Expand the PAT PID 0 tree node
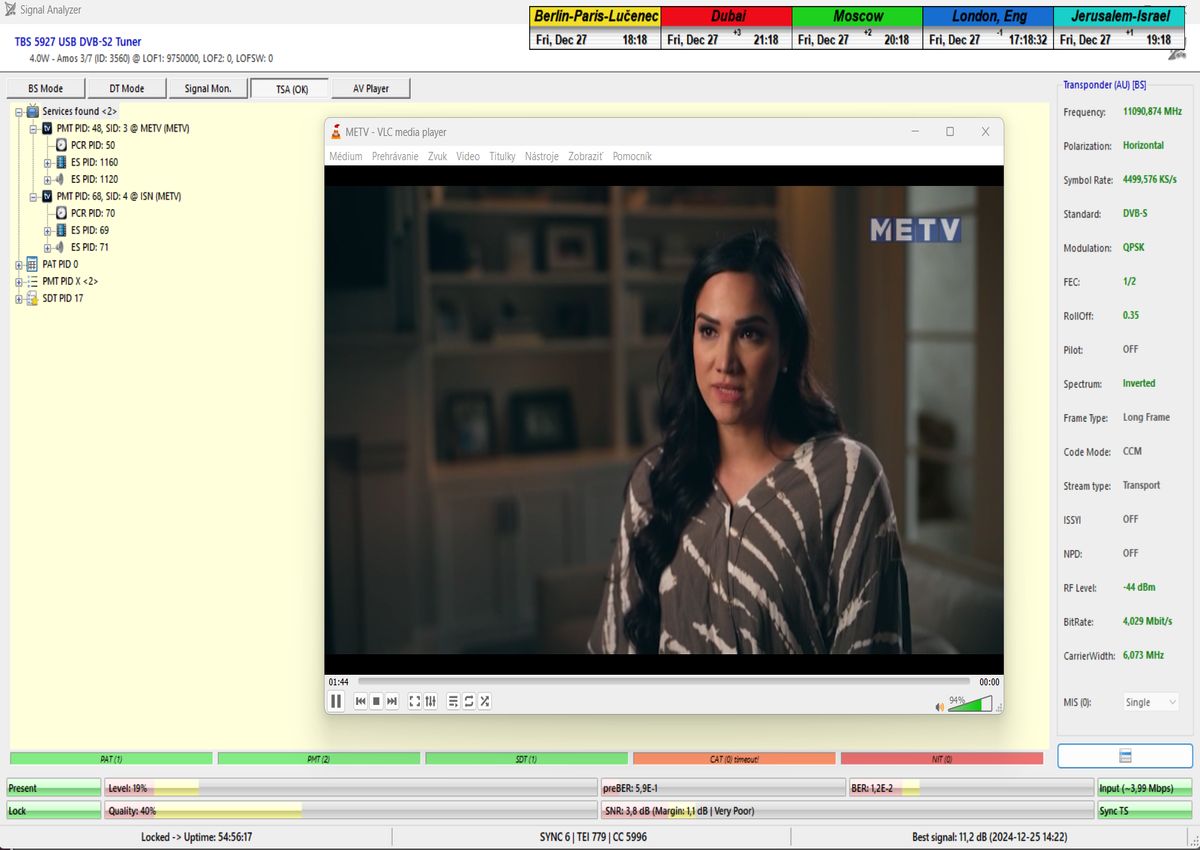The height and width of the screenshot is (850, 1200). (x=19, y=264)
